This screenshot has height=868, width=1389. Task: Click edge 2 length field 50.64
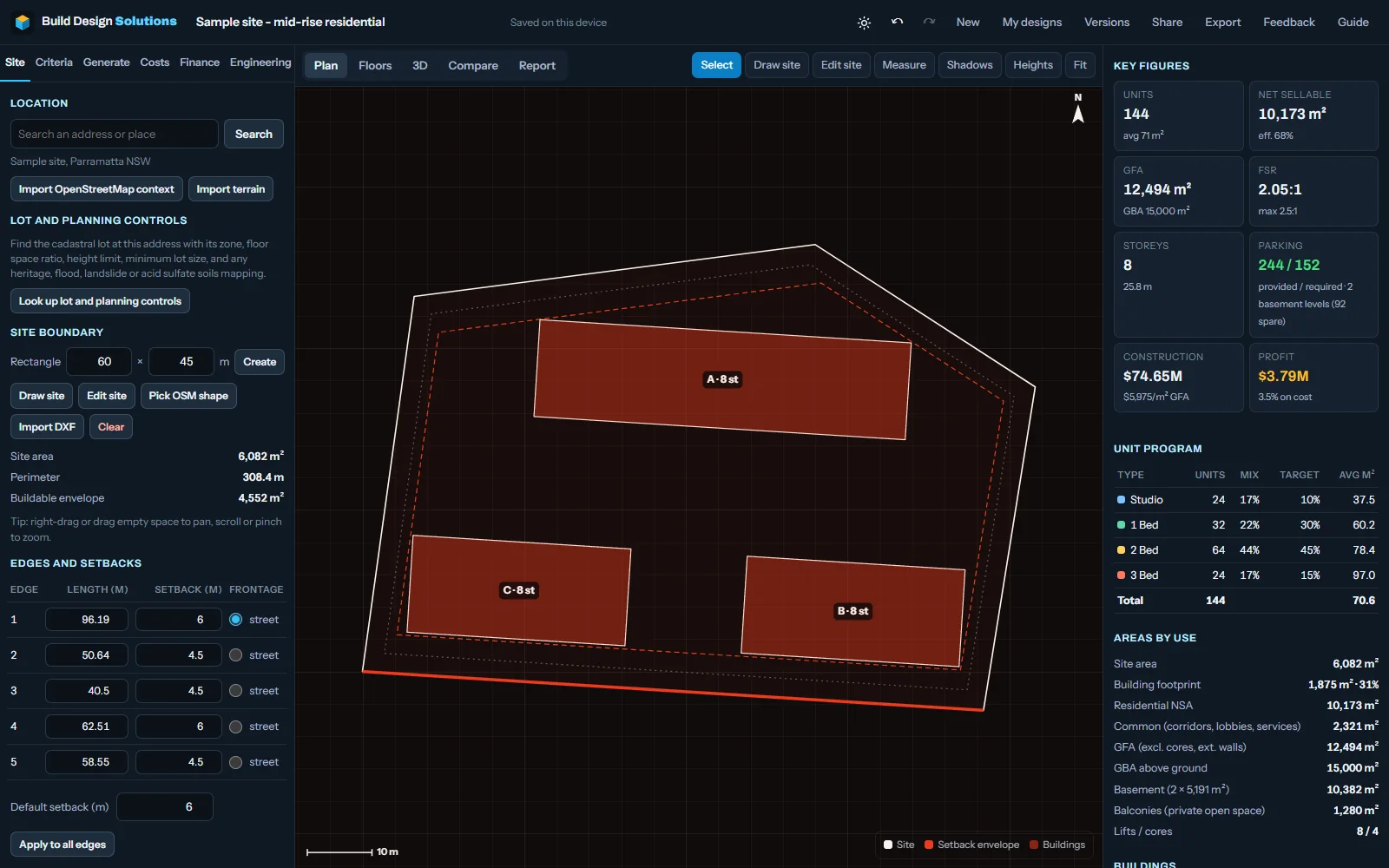point(87,655)
